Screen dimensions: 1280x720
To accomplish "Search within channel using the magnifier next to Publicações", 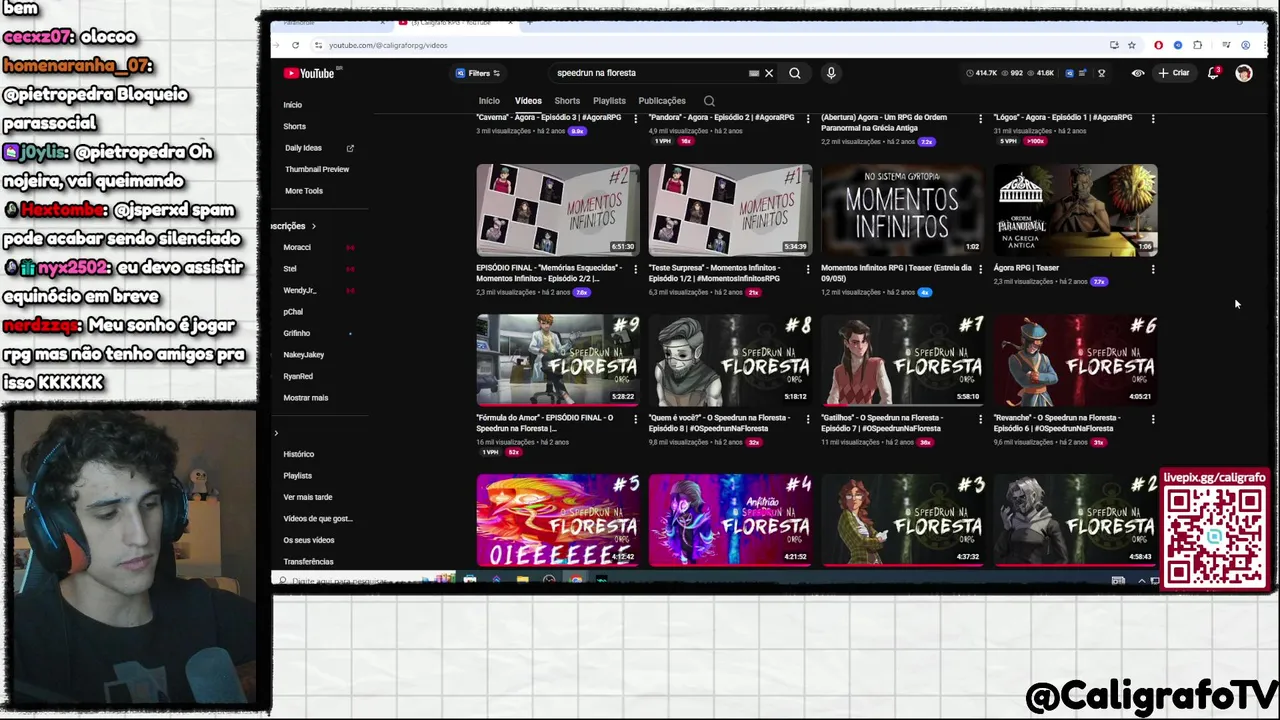I will [709, 101].
